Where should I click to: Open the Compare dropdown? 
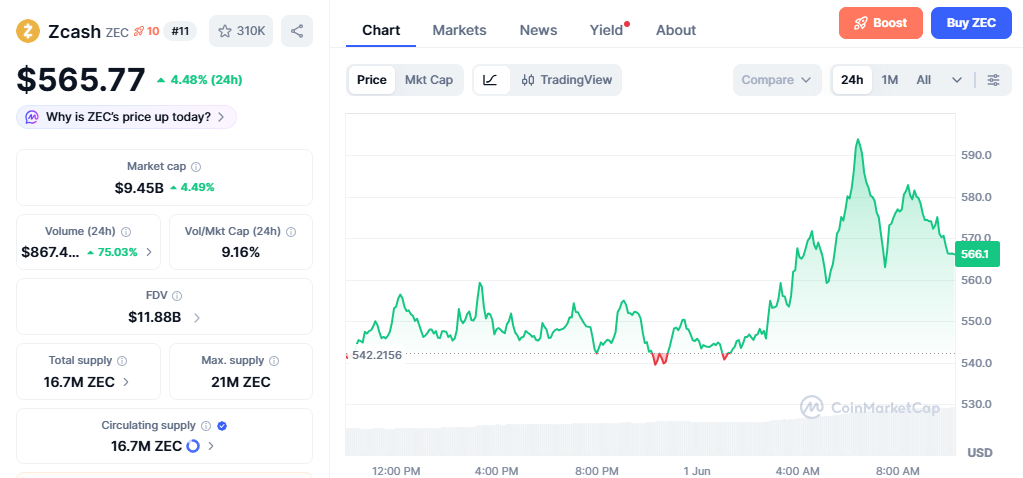click(x=777, y=80)
